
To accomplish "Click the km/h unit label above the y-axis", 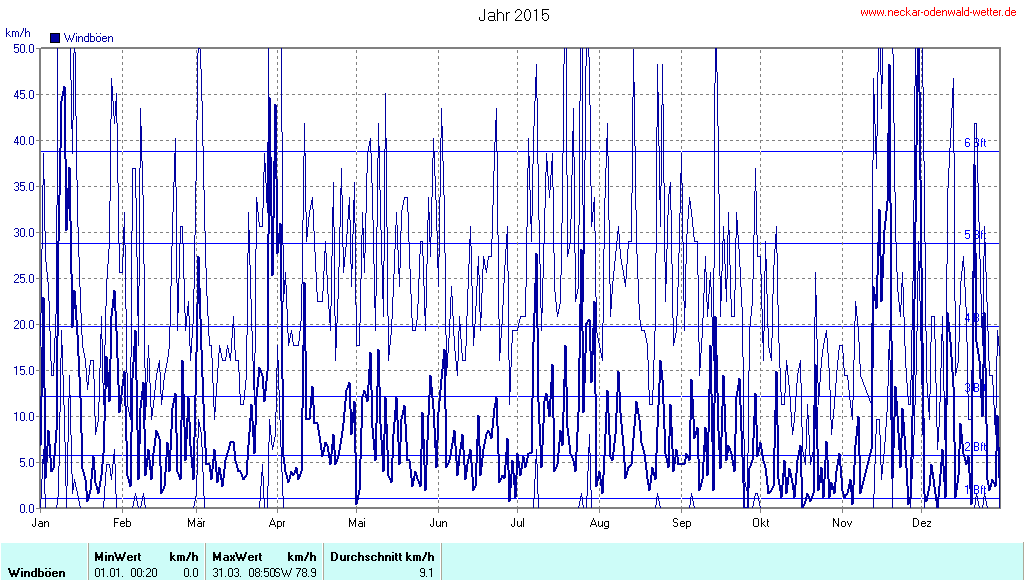I will pos(18,33).
